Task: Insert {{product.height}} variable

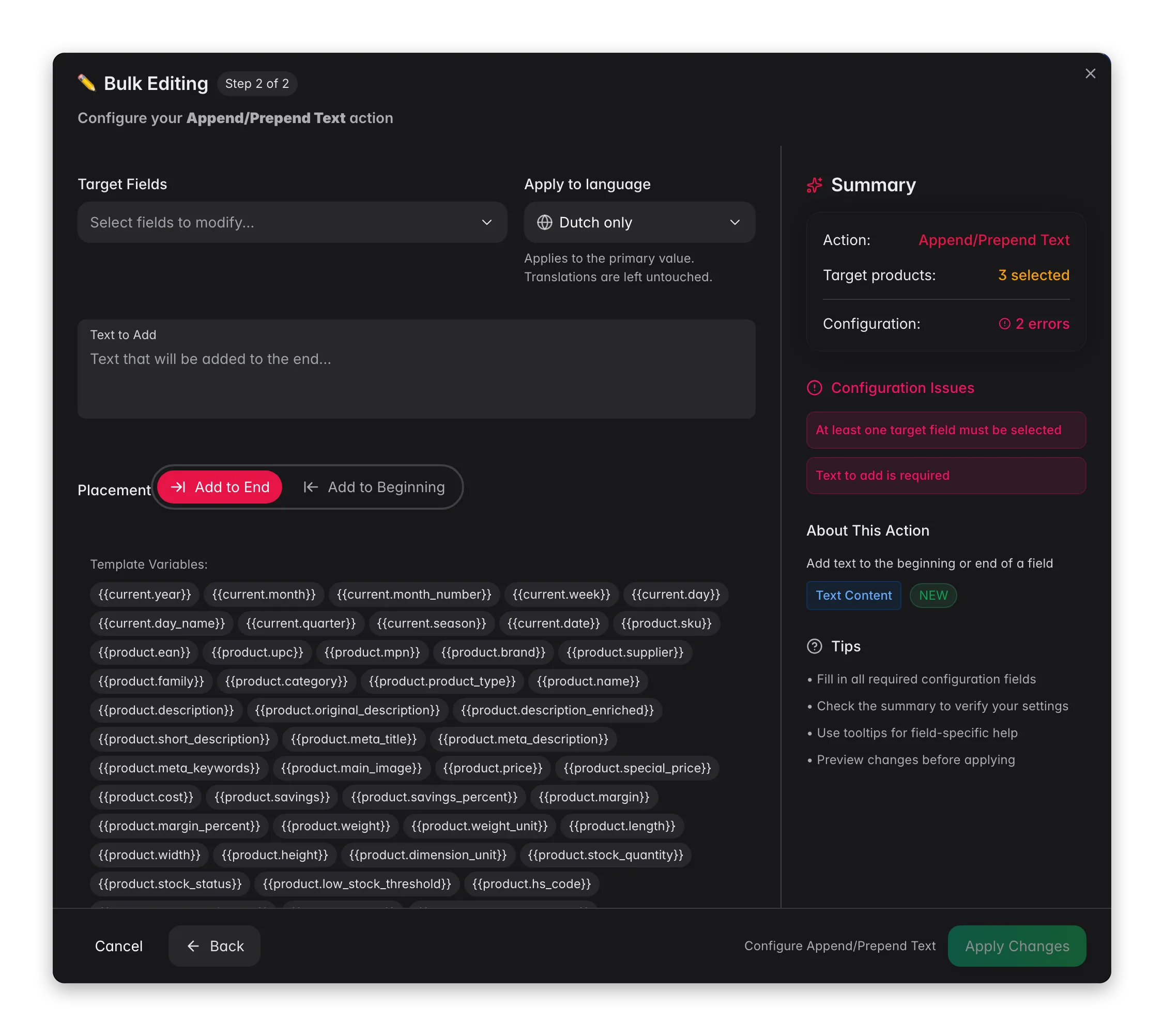Action: pos(275,856)
